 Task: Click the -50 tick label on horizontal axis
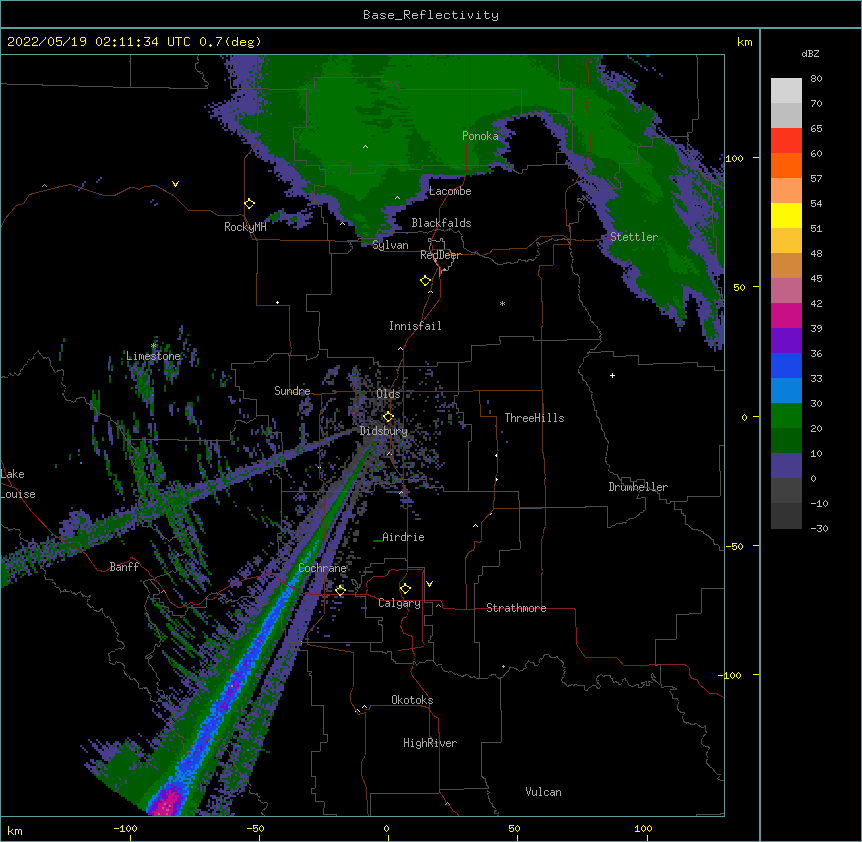click(x=255, y=829)
